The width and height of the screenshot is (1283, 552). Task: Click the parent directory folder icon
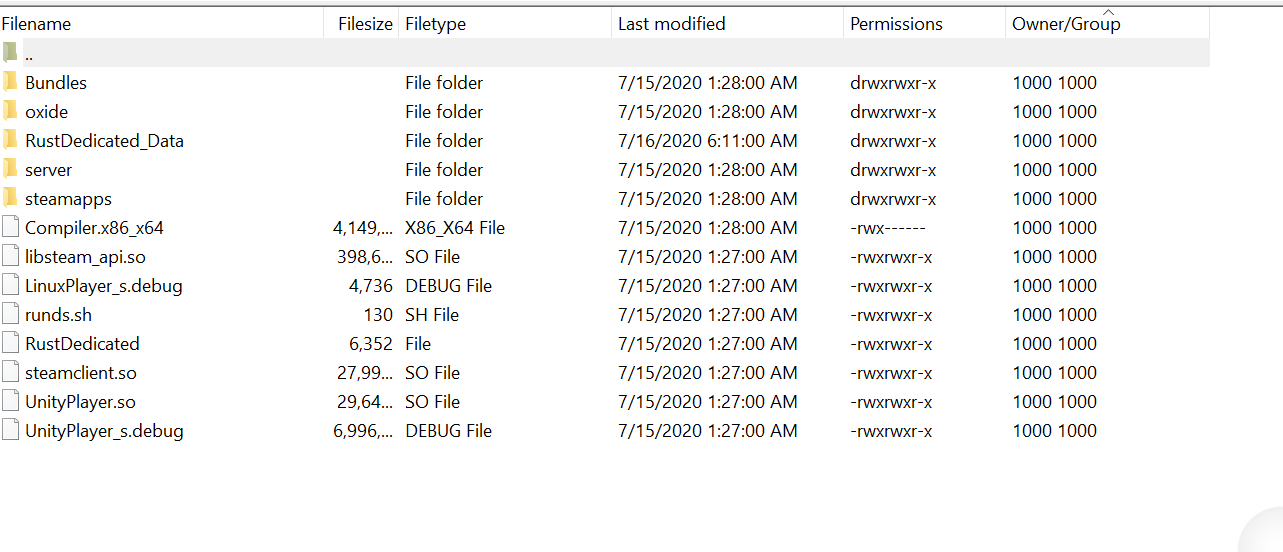(10, 53)
